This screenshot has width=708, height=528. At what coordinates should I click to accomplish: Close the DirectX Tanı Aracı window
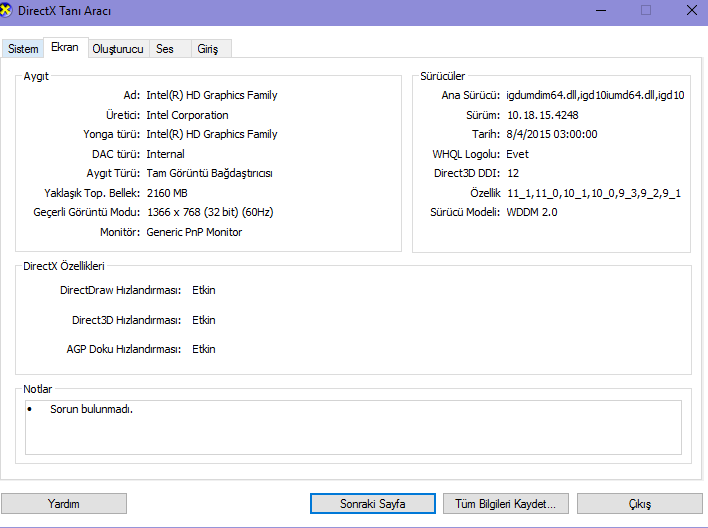pos(691,10)
